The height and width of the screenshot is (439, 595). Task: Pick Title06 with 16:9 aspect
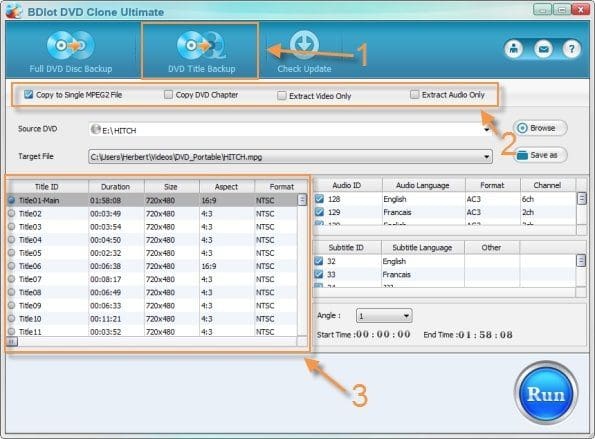tap(11, 266)
